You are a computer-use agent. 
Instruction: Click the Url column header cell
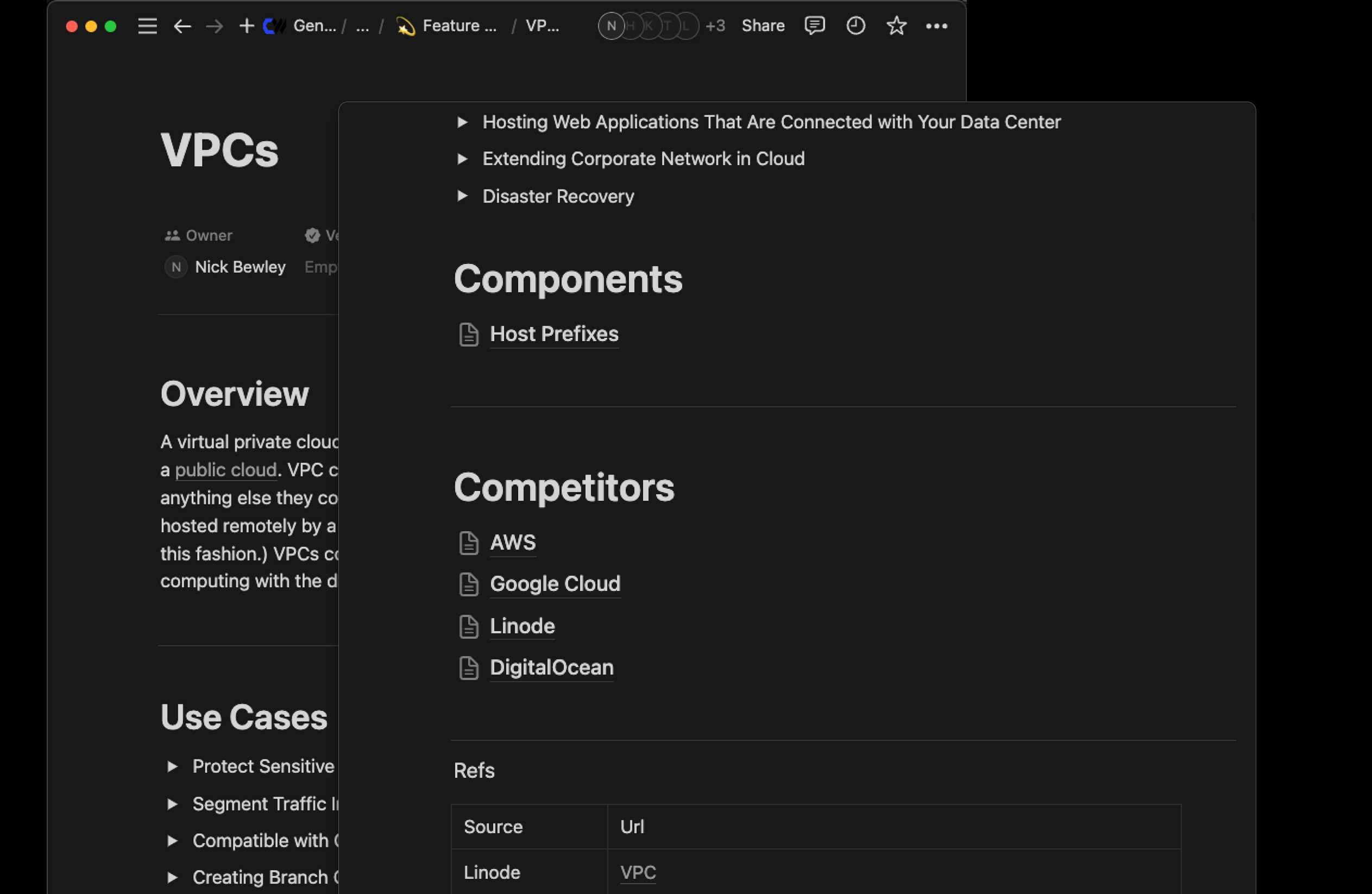point(894,827)
